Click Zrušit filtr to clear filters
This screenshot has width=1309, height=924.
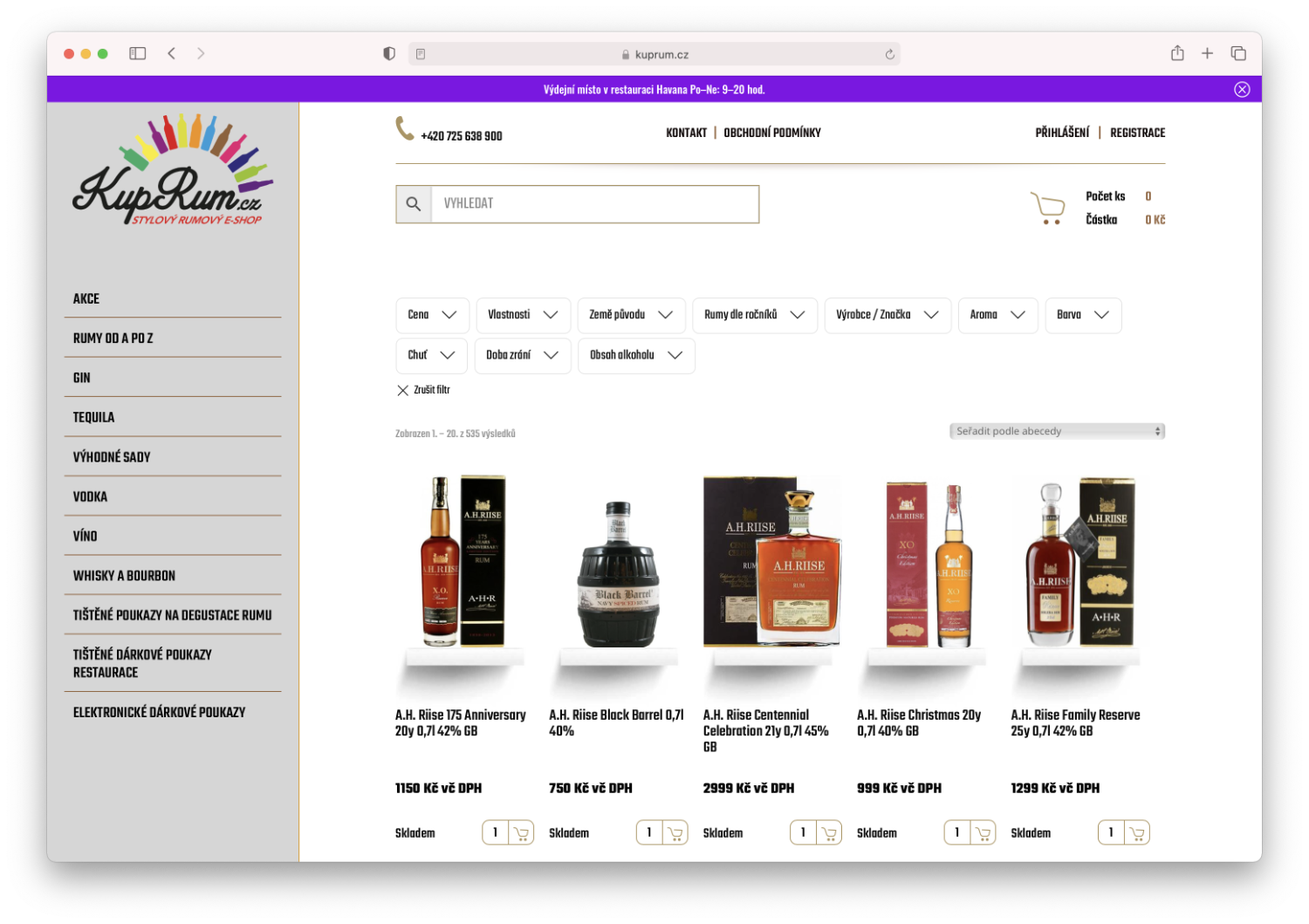[x=430, y=390]
